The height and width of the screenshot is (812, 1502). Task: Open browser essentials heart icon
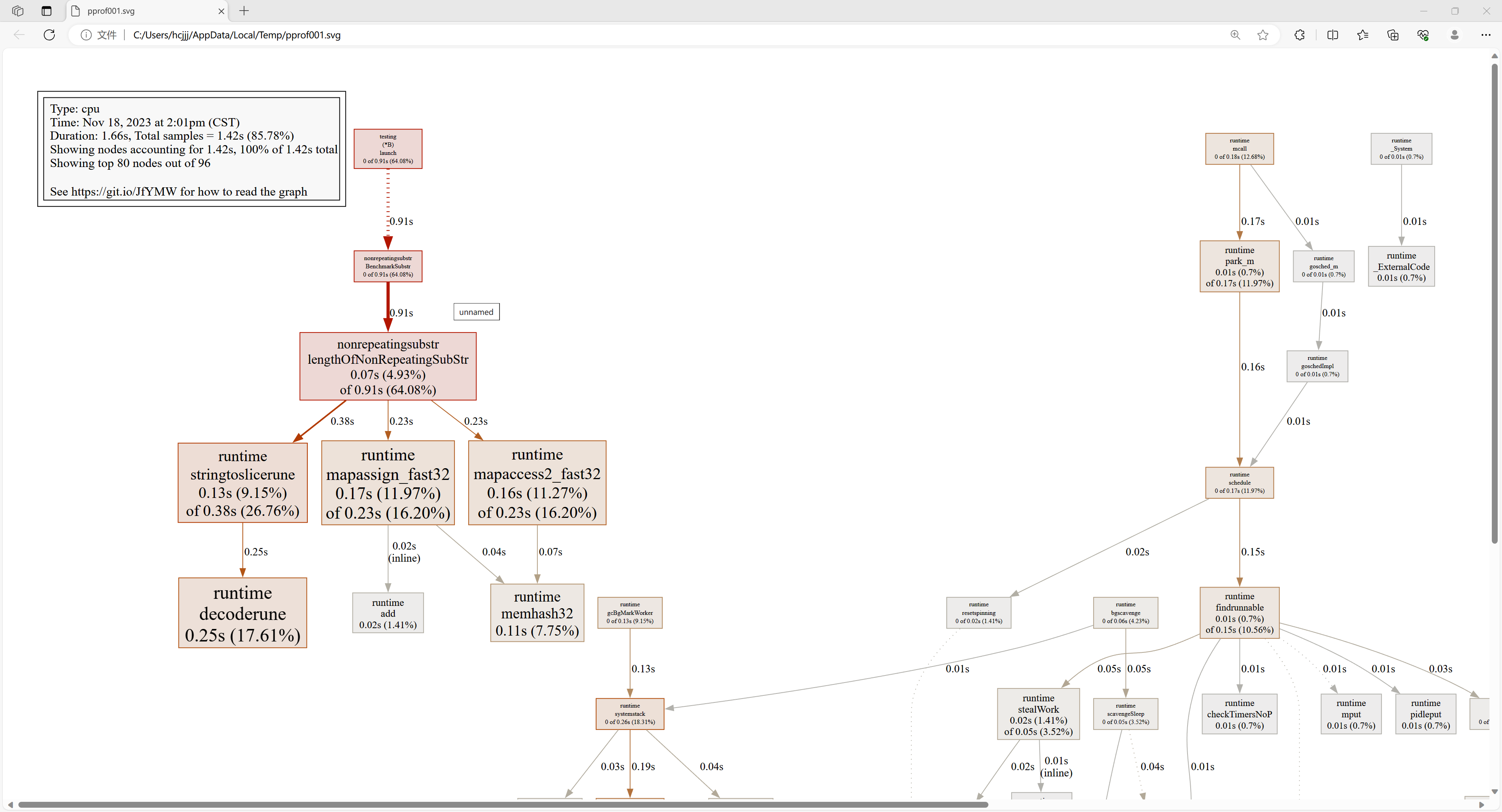pyautogui.click(x=1423, y=35)
